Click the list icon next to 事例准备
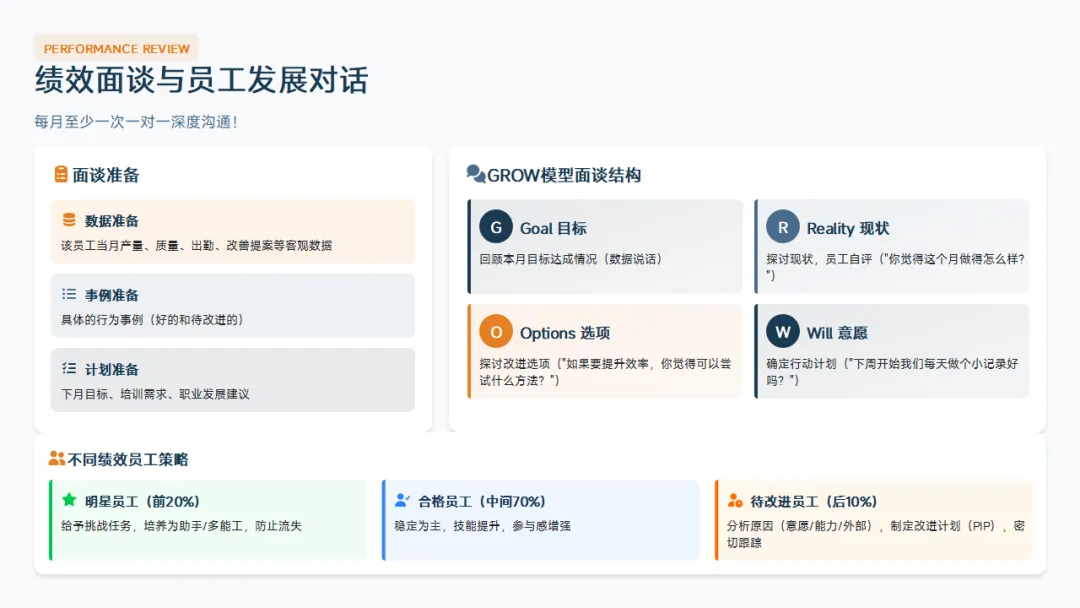Screen dimensions: 1080x608 (69, 294)
